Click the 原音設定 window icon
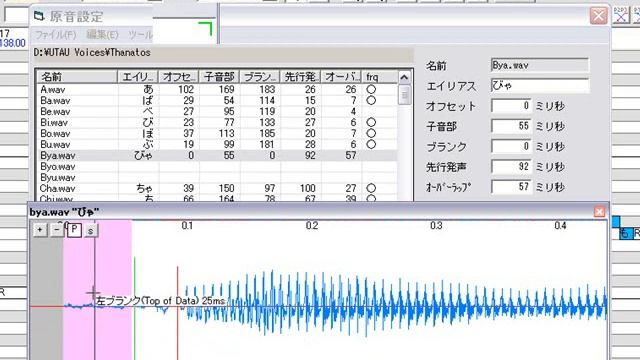The width and height of the screenshot is (640, 360). pos(39,16)
